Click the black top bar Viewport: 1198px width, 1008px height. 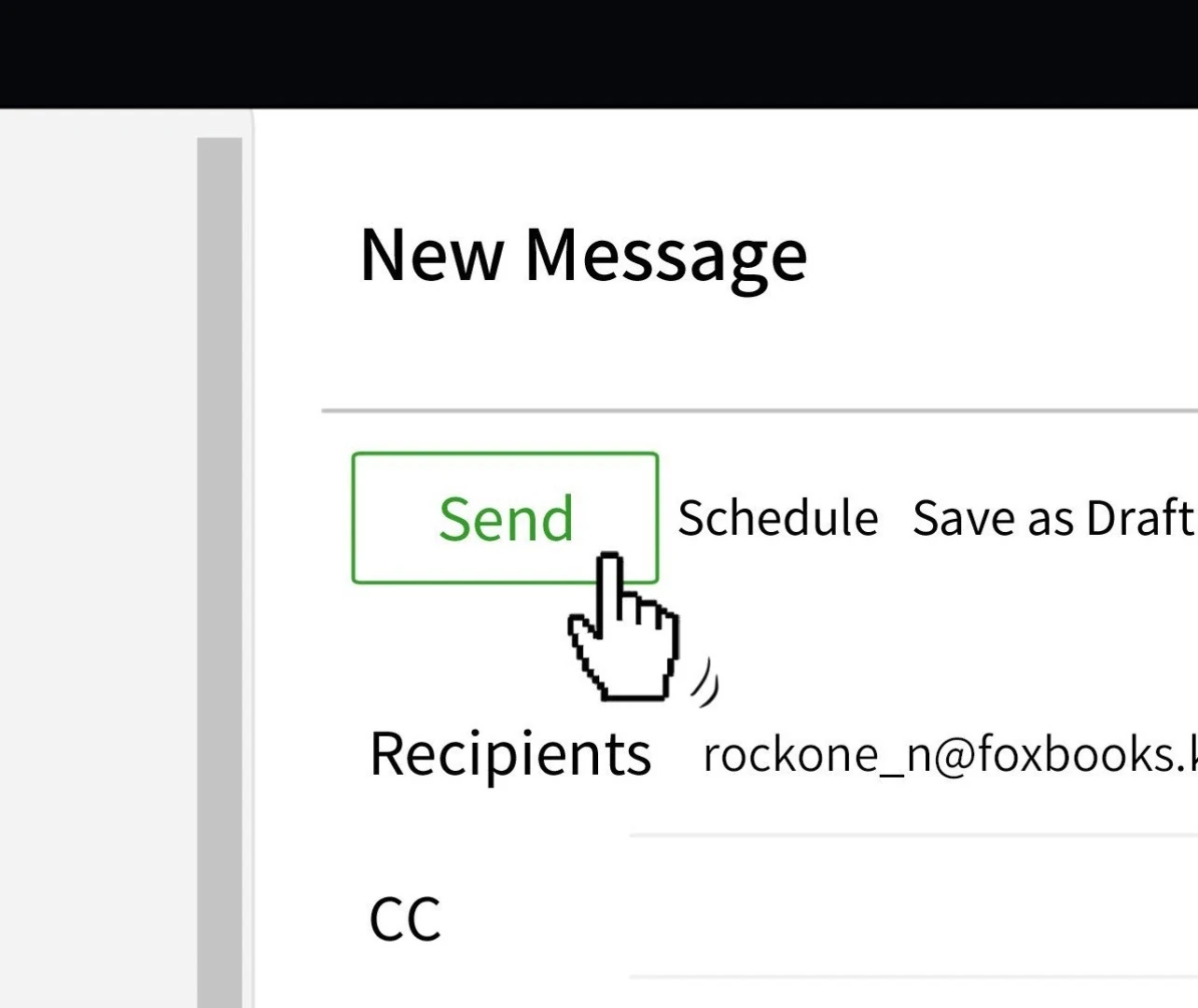click(x=599, y=53)
